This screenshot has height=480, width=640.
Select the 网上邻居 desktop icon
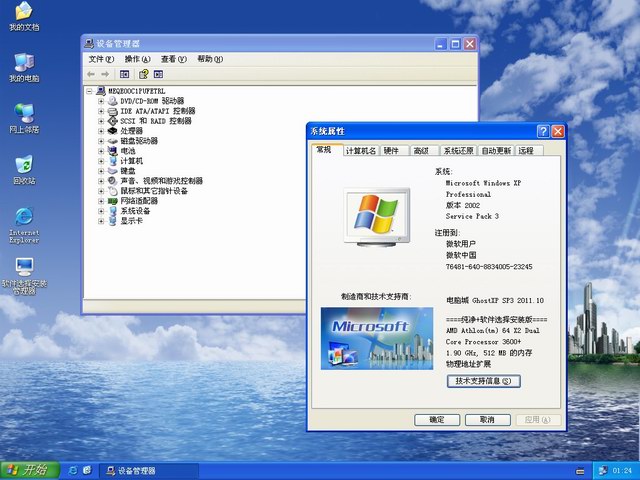point(24,118)
